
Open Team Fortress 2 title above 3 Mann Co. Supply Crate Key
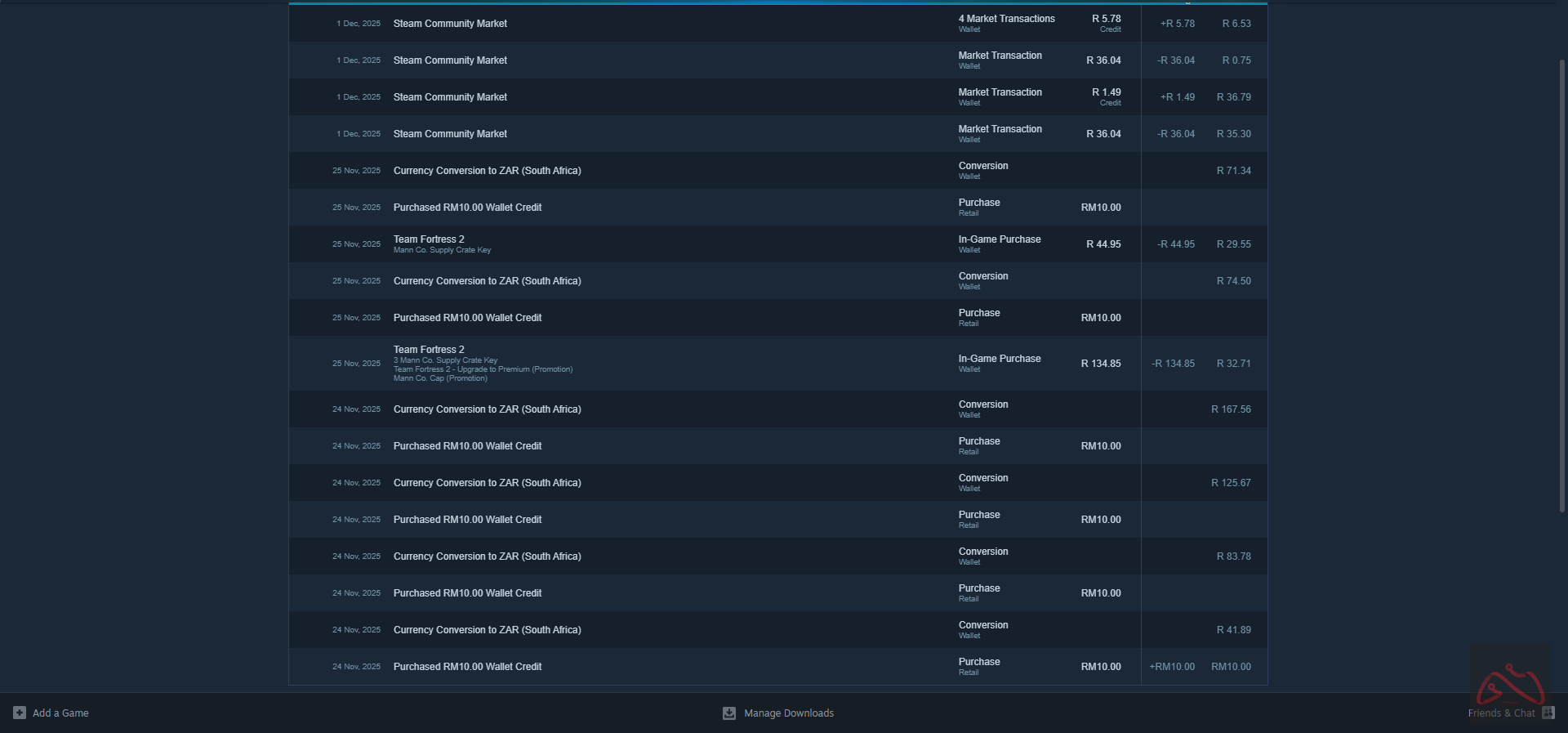tap(429, 350)
